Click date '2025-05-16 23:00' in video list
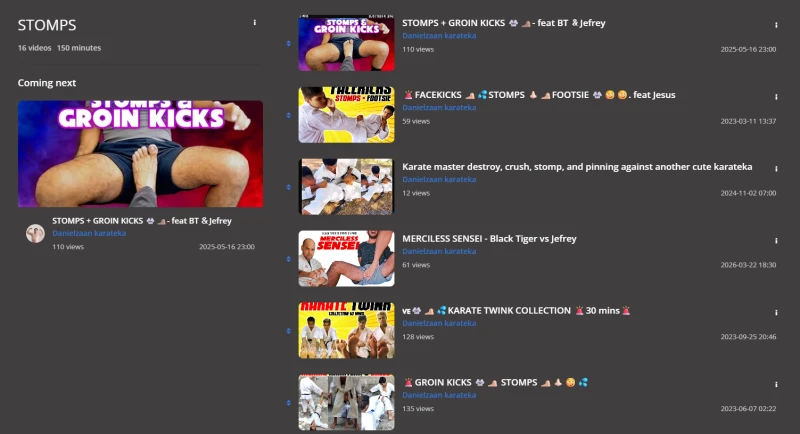Image resolution: width=800 pixels, height=434 pixels. click(x=748, y=49)
